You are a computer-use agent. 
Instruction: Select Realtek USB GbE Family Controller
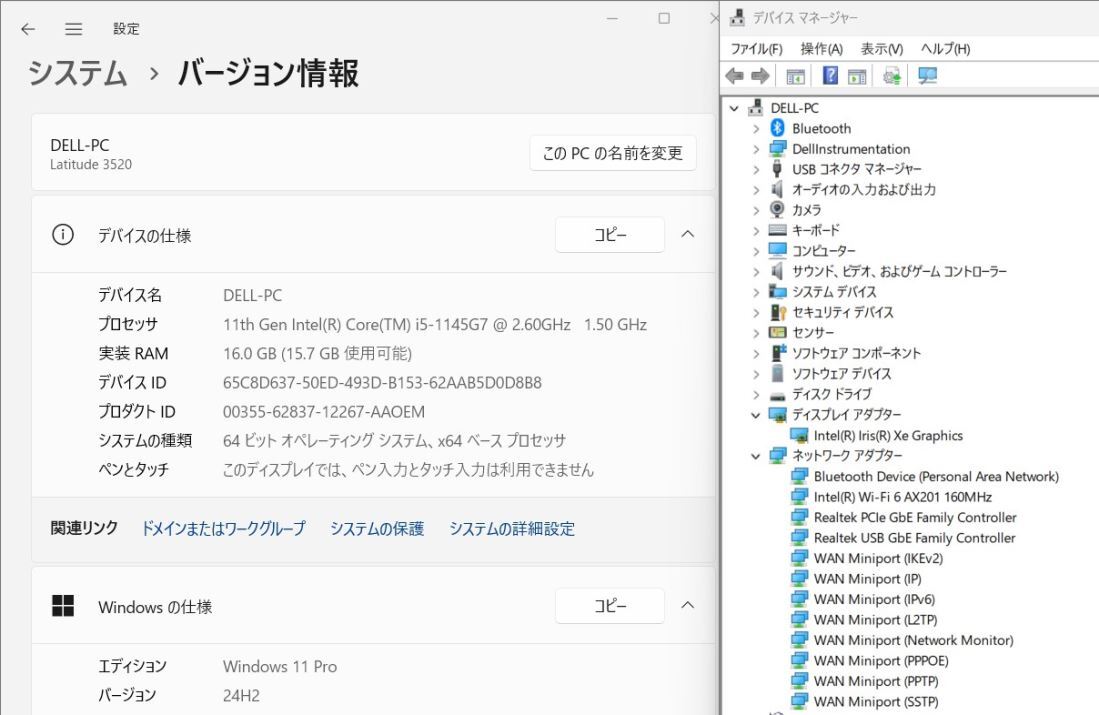pos(914,538)
